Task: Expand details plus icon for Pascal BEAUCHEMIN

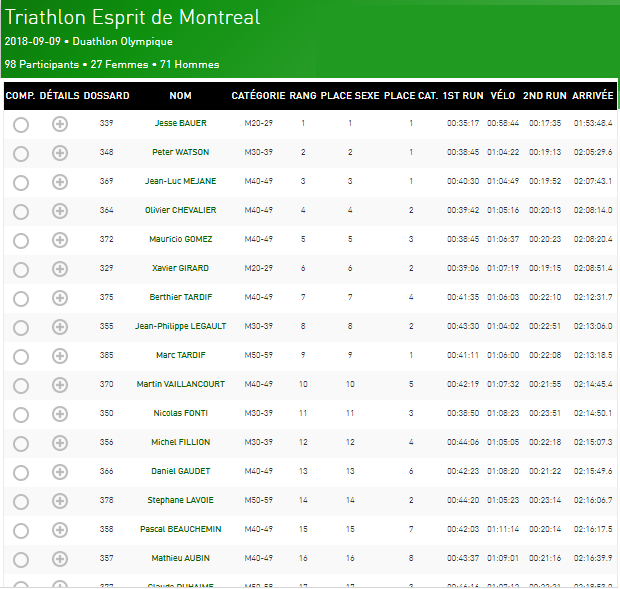Action: [60, 530]
